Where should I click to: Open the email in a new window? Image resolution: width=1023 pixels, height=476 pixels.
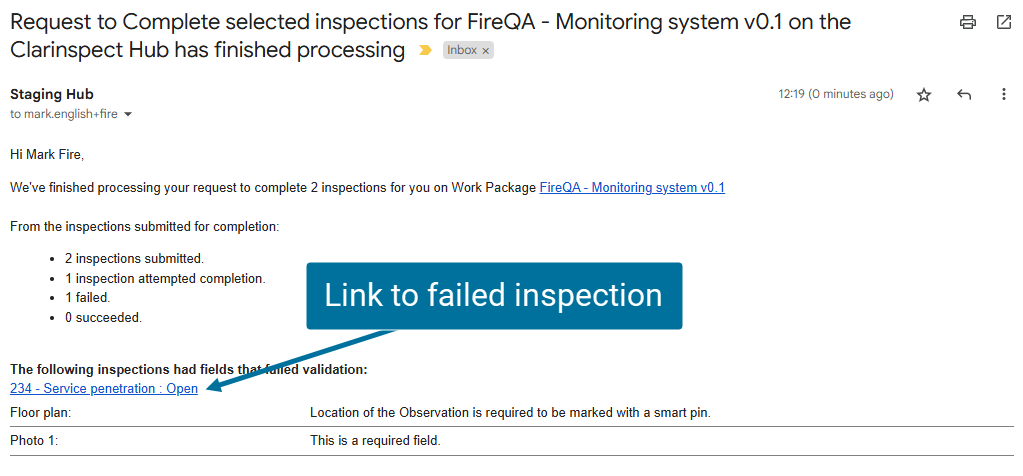pos(1004,22)
